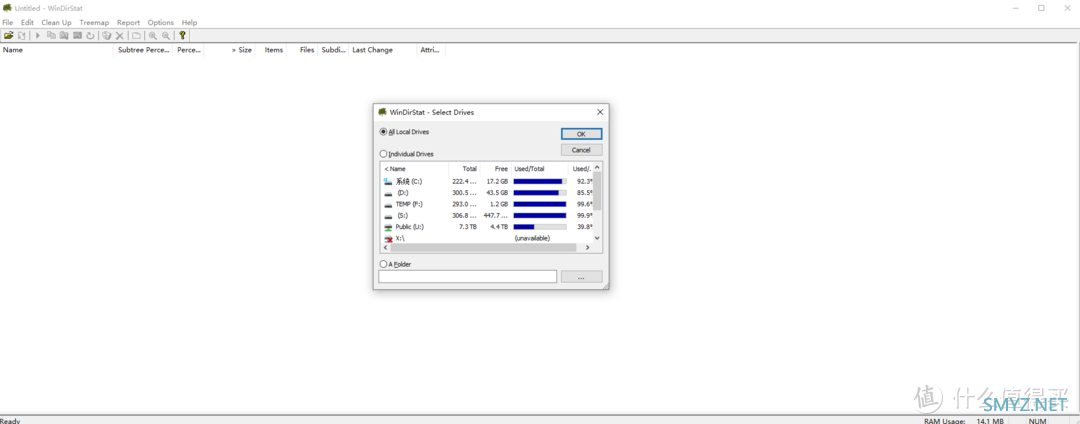
Task: Click the Refresh All toolbar icon
Action: click(x=21, y=35)
